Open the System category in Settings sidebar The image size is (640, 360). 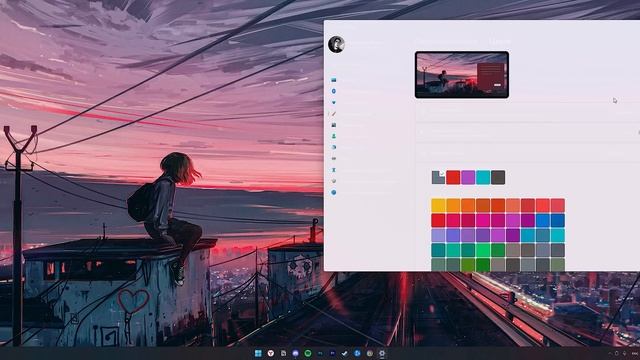(333, 80)
